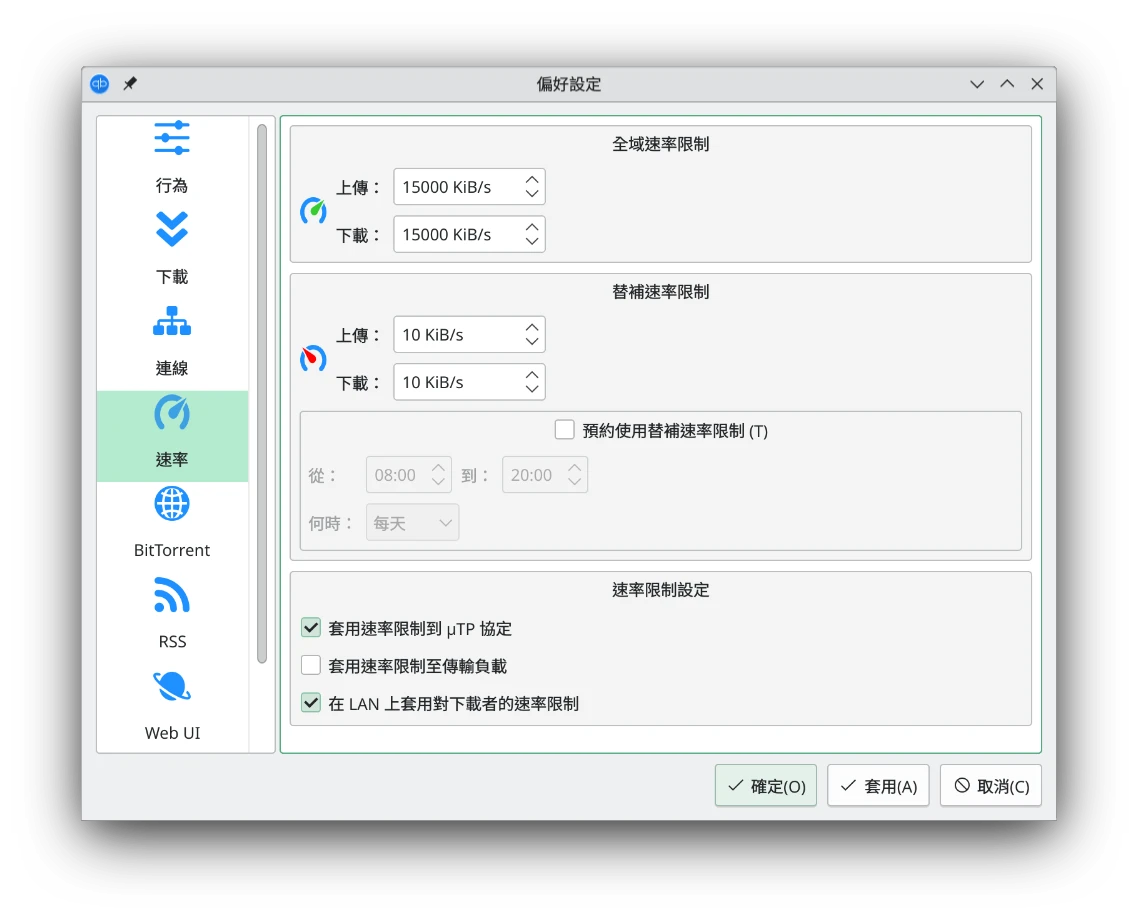Open the Web UI planet icon
Image resolution: width=1140 pixels, height=918 pixels.
tap(172, 687)
